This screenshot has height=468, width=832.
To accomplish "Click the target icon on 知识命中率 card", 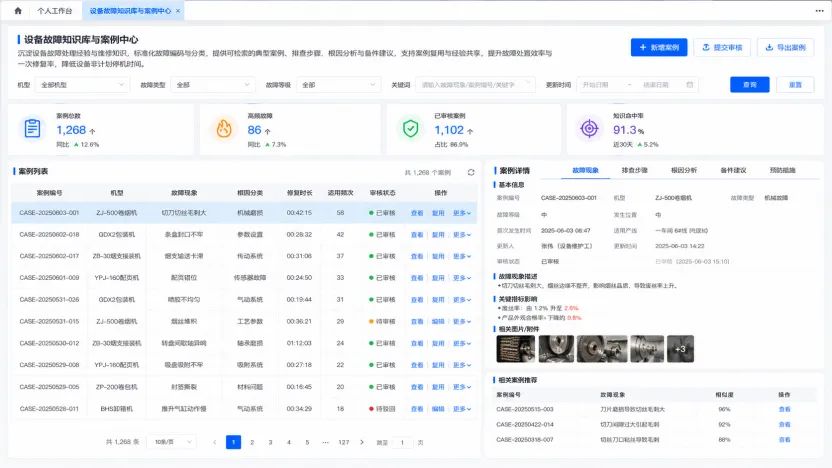I will point(590,128).
